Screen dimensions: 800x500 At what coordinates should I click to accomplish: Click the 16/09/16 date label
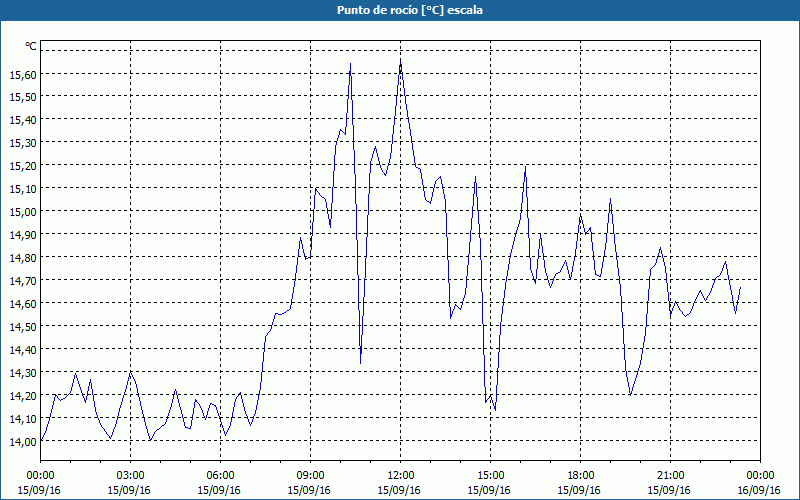759,490
